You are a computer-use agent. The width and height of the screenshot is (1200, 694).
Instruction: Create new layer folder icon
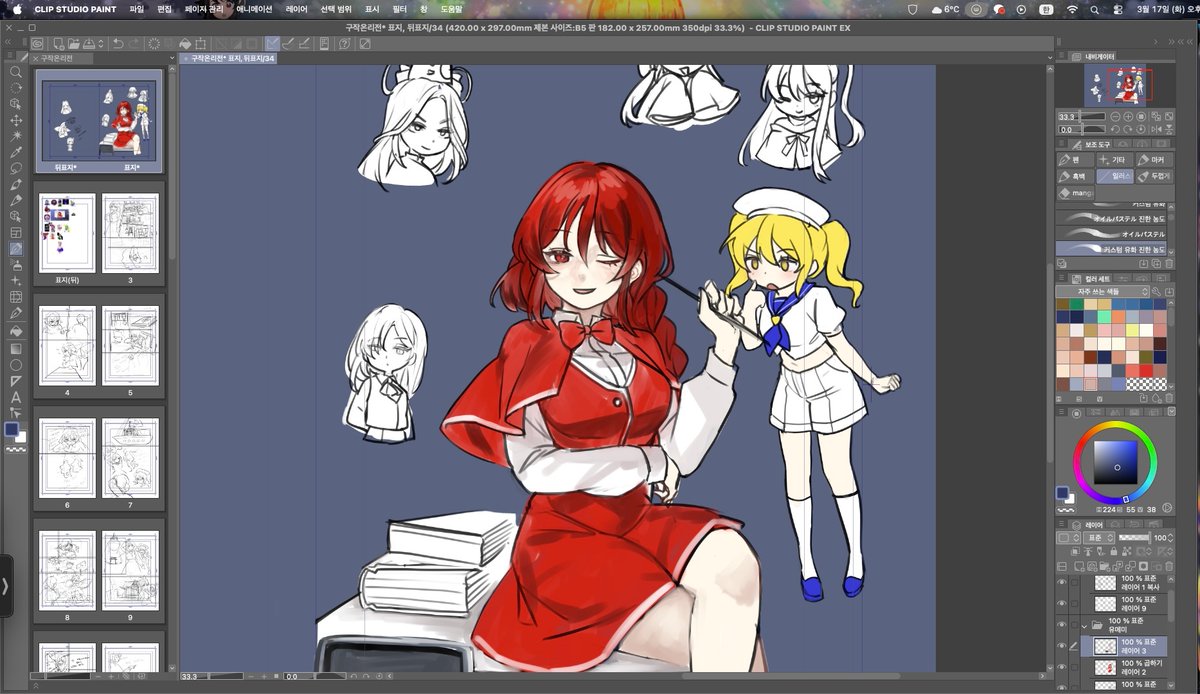1104,566
